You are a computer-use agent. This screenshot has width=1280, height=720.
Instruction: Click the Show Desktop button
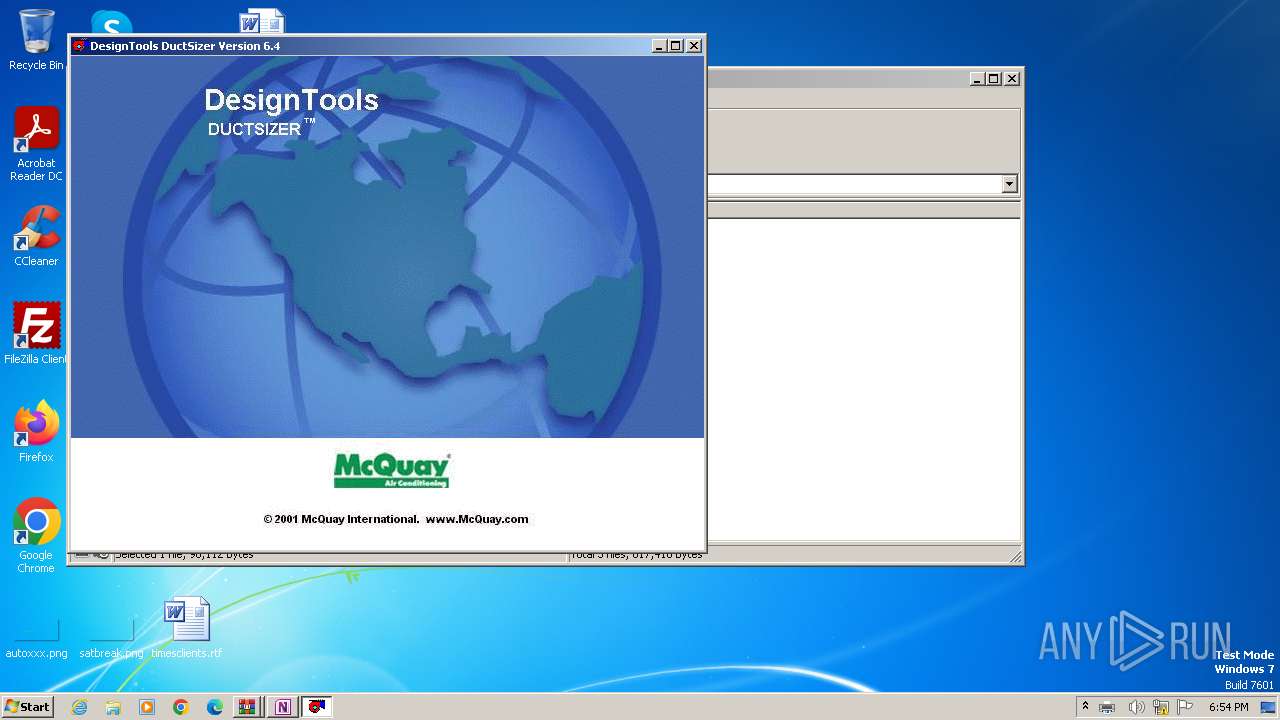1270,707
